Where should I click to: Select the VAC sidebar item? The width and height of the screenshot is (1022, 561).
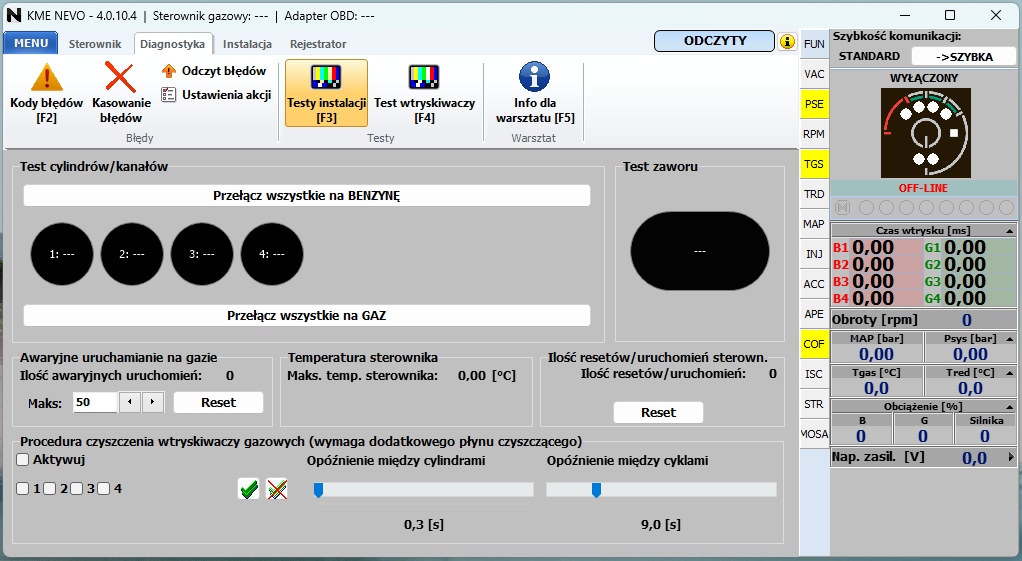[814, 74]
